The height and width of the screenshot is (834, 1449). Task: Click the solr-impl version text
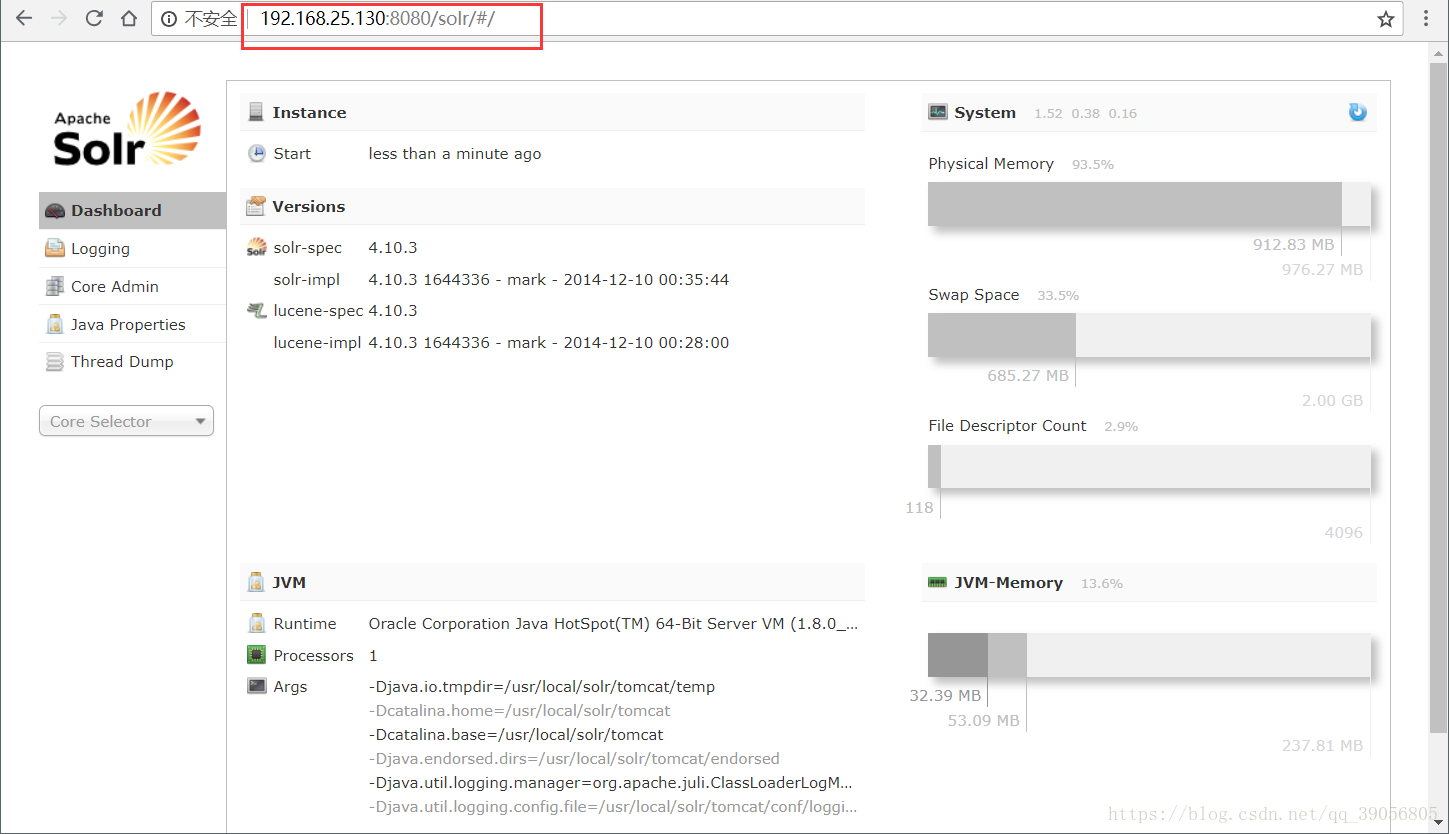tap(549, 279)
